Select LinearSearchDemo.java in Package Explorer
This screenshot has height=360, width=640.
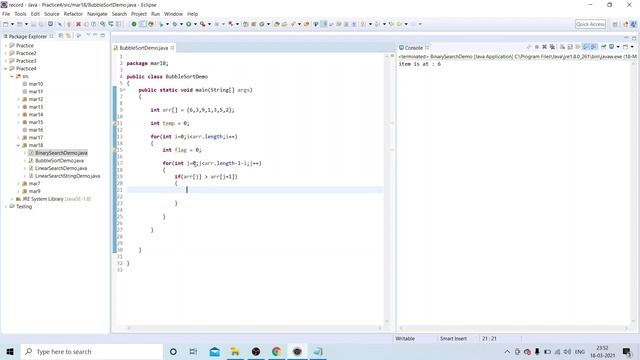point(61,168)
